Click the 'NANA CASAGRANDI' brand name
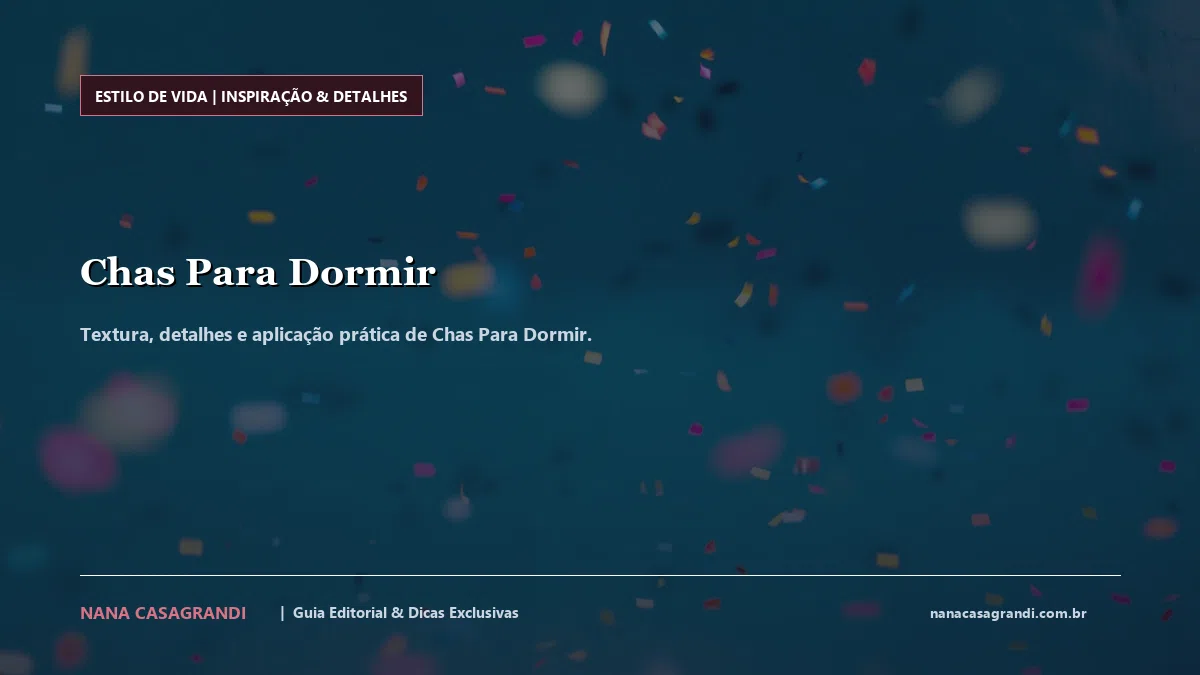This screenshot has height=675, width=1200. tap(163, 613)
